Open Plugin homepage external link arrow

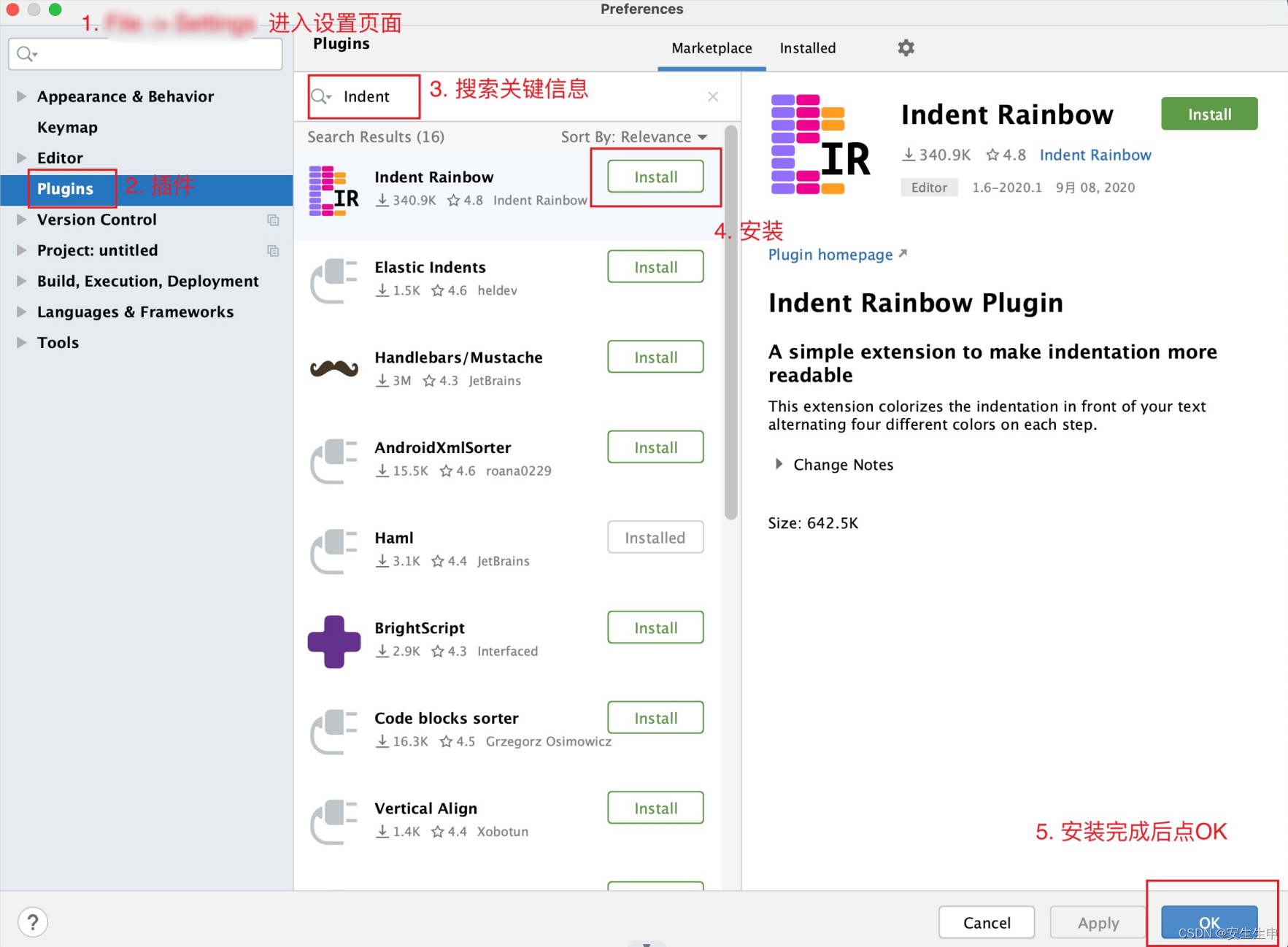pyautogui.click(x=903, y=253)
